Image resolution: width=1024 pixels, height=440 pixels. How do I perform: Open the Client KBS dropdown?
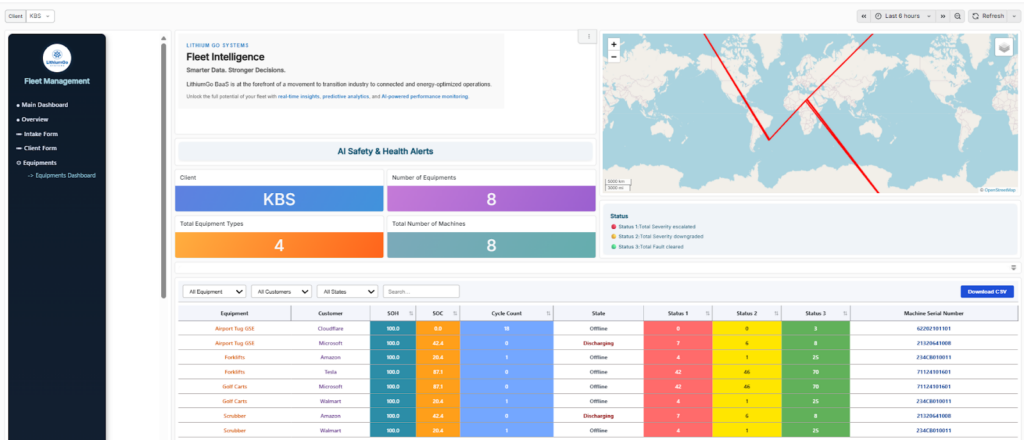41,16
